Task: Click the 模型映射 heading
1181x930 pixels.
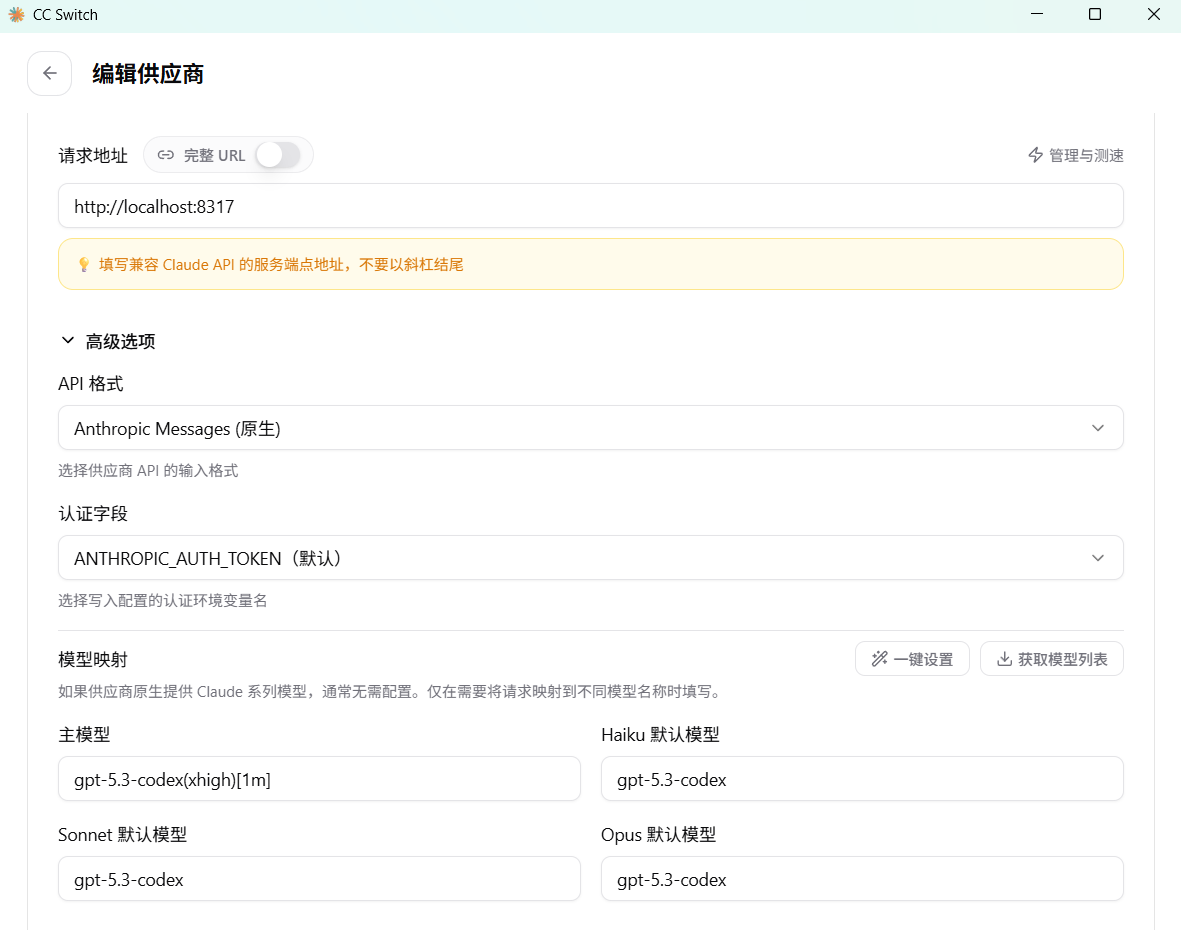Action: pos(93,660)
